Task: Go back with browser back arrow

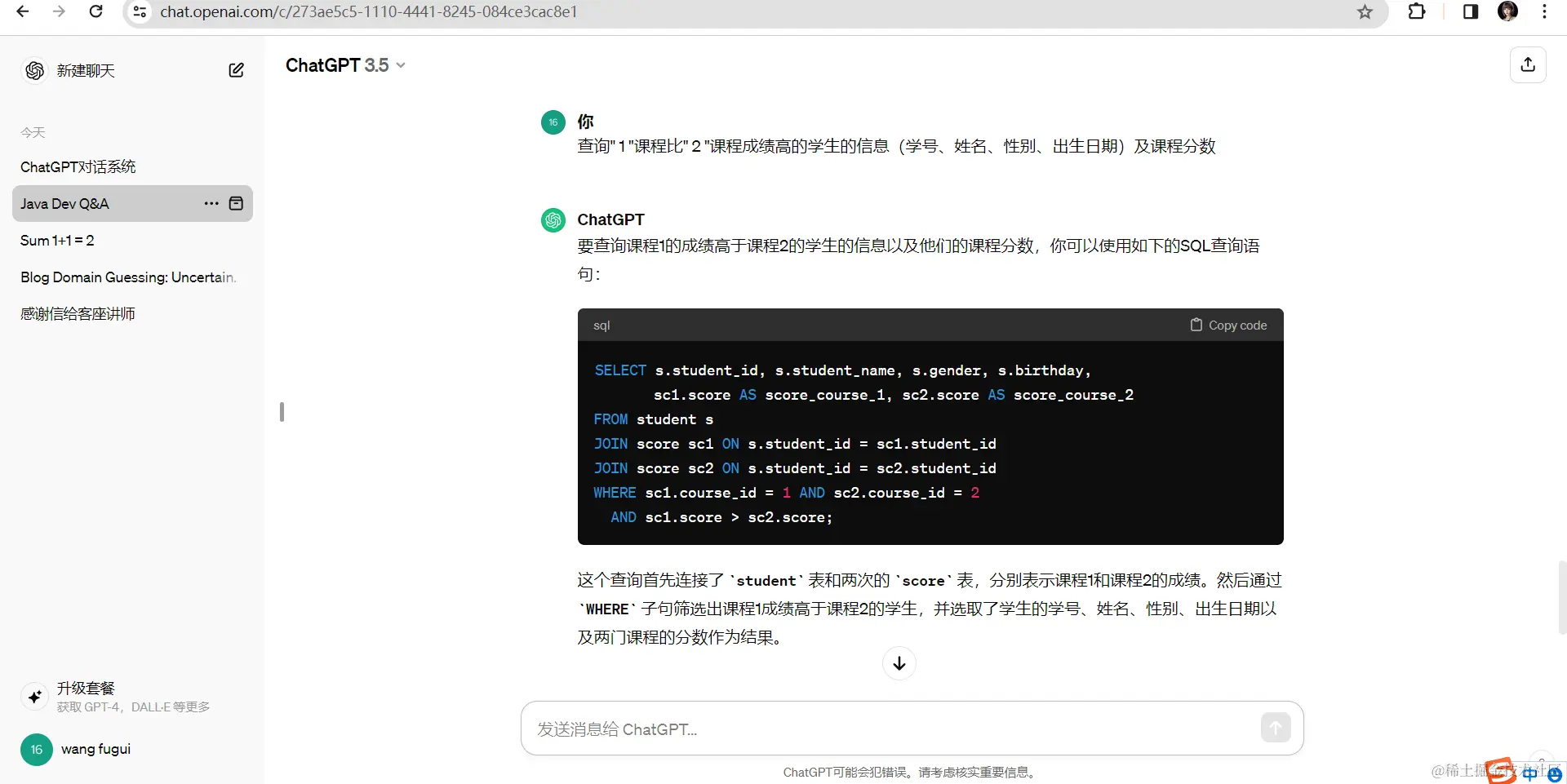Action: (23, 11)
